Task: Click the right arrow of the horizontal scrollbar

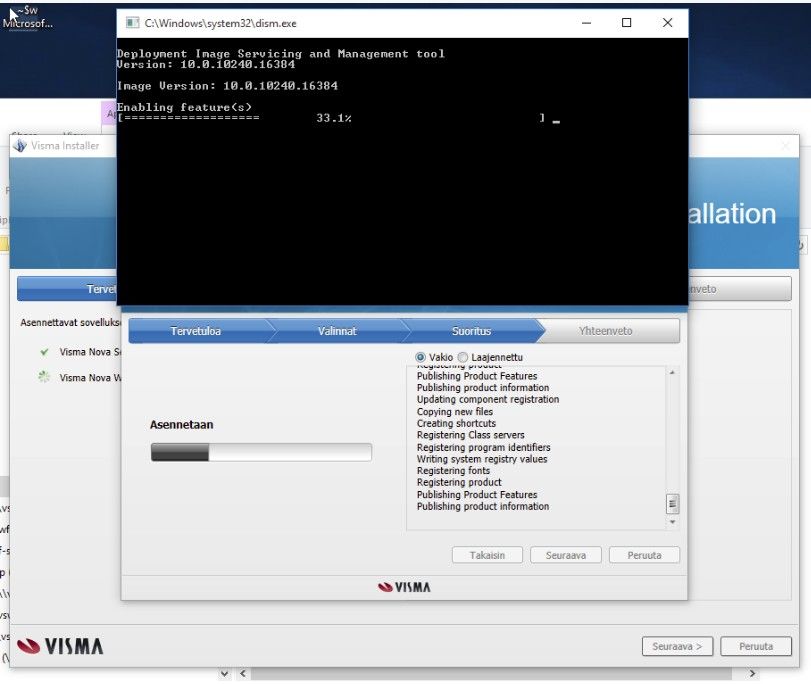Action: pos(752,674)
